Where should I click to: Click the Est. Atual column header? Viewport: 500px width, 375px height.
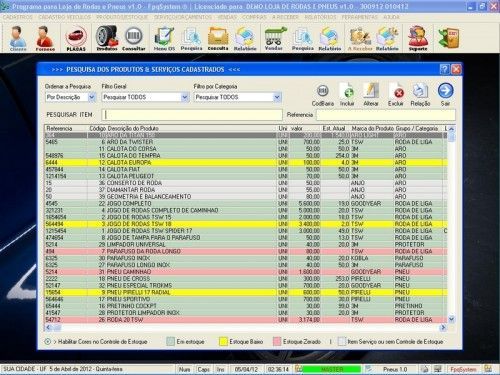pyautogui.click(x=334, y=128)
